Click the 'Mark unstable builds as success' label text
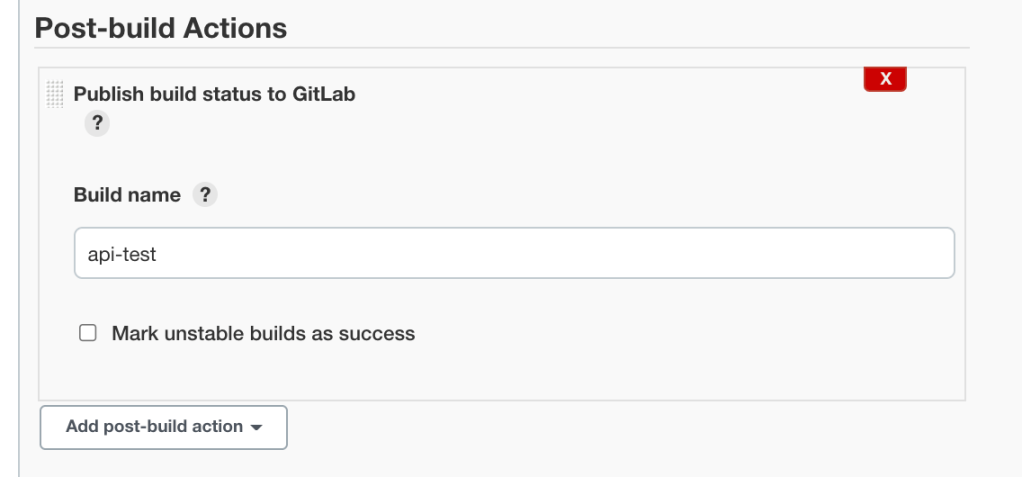Viewport: 1022px width, 477px height. [x=263, y=333]
